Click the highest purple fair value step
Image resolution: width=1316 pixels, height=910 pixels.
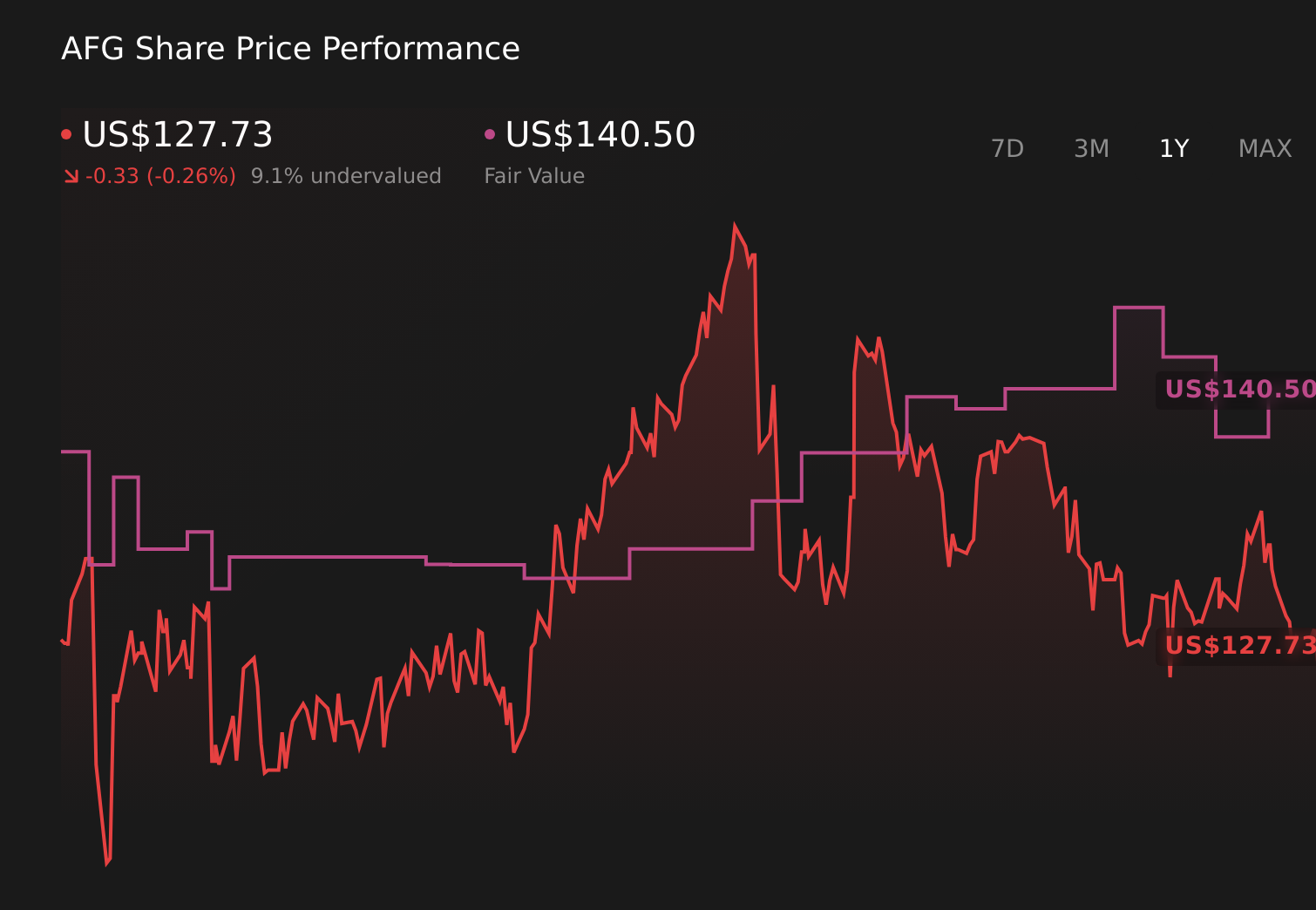pos(1137,307)
